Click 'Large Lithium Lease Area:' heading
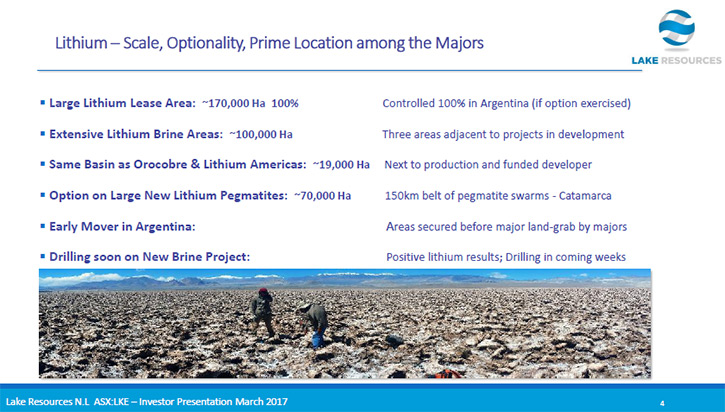This screenshot has width=725, height=412. [123, 103]
